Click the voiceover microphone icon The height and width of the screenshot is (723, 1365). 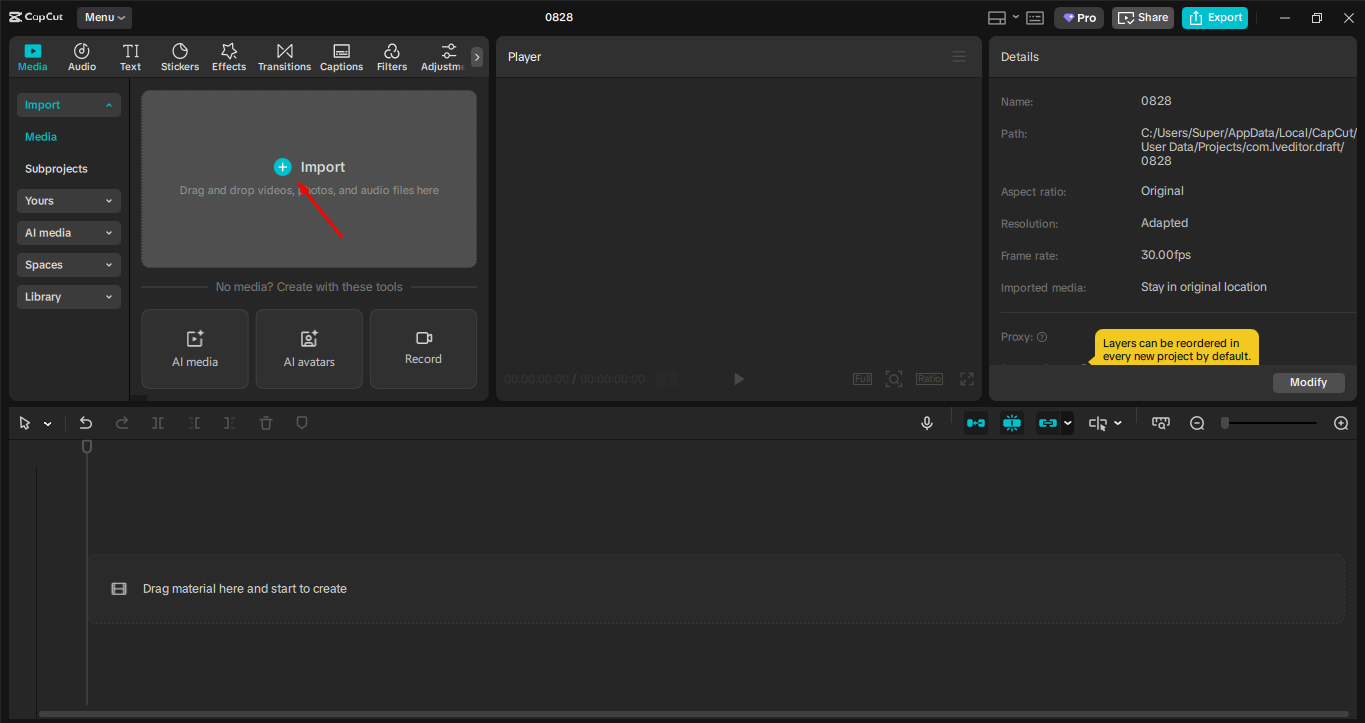[x=926, y=422]
